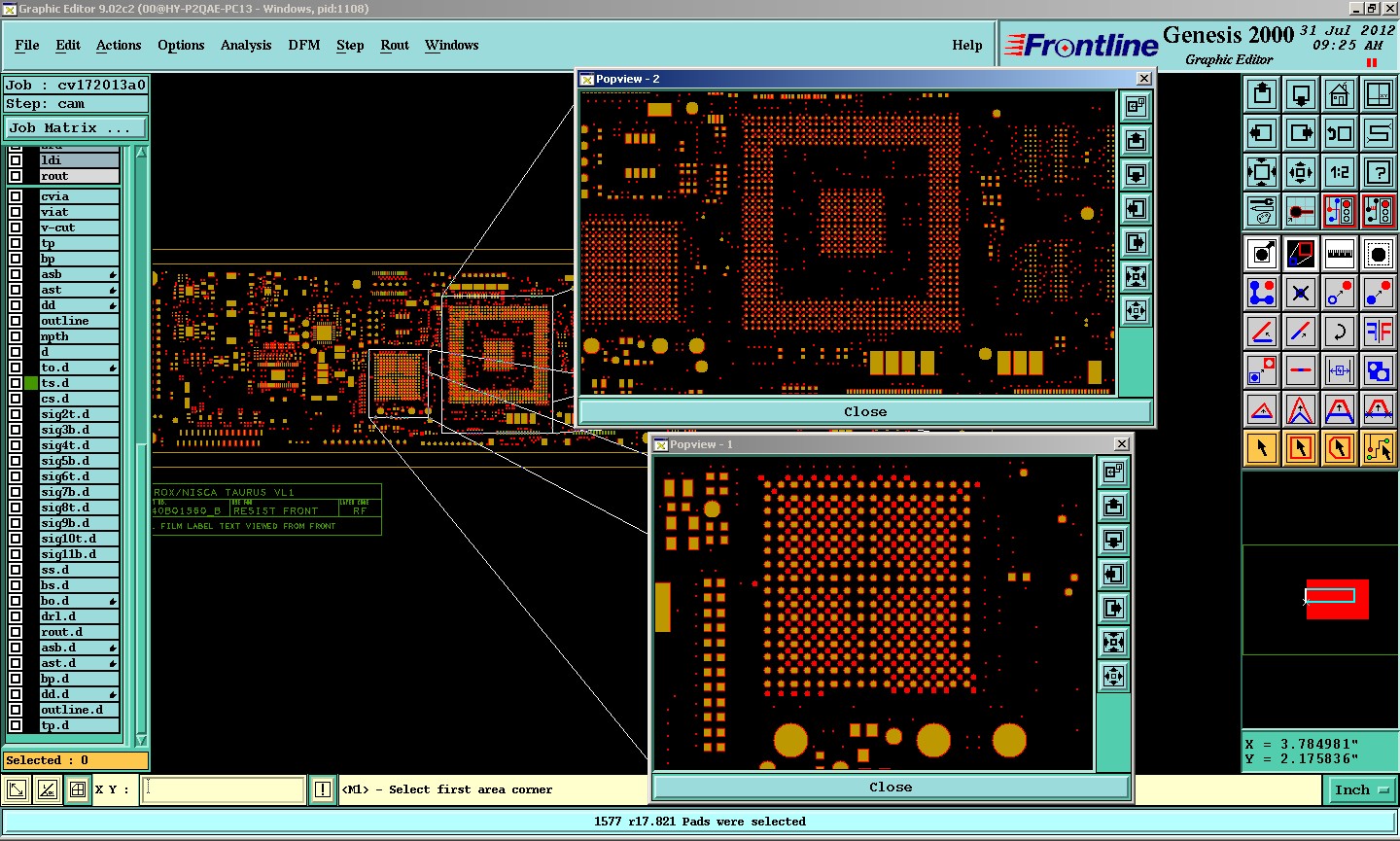
Task: Click the question mark help icon
Action: pyautogui.click(x=1379, y=172)
